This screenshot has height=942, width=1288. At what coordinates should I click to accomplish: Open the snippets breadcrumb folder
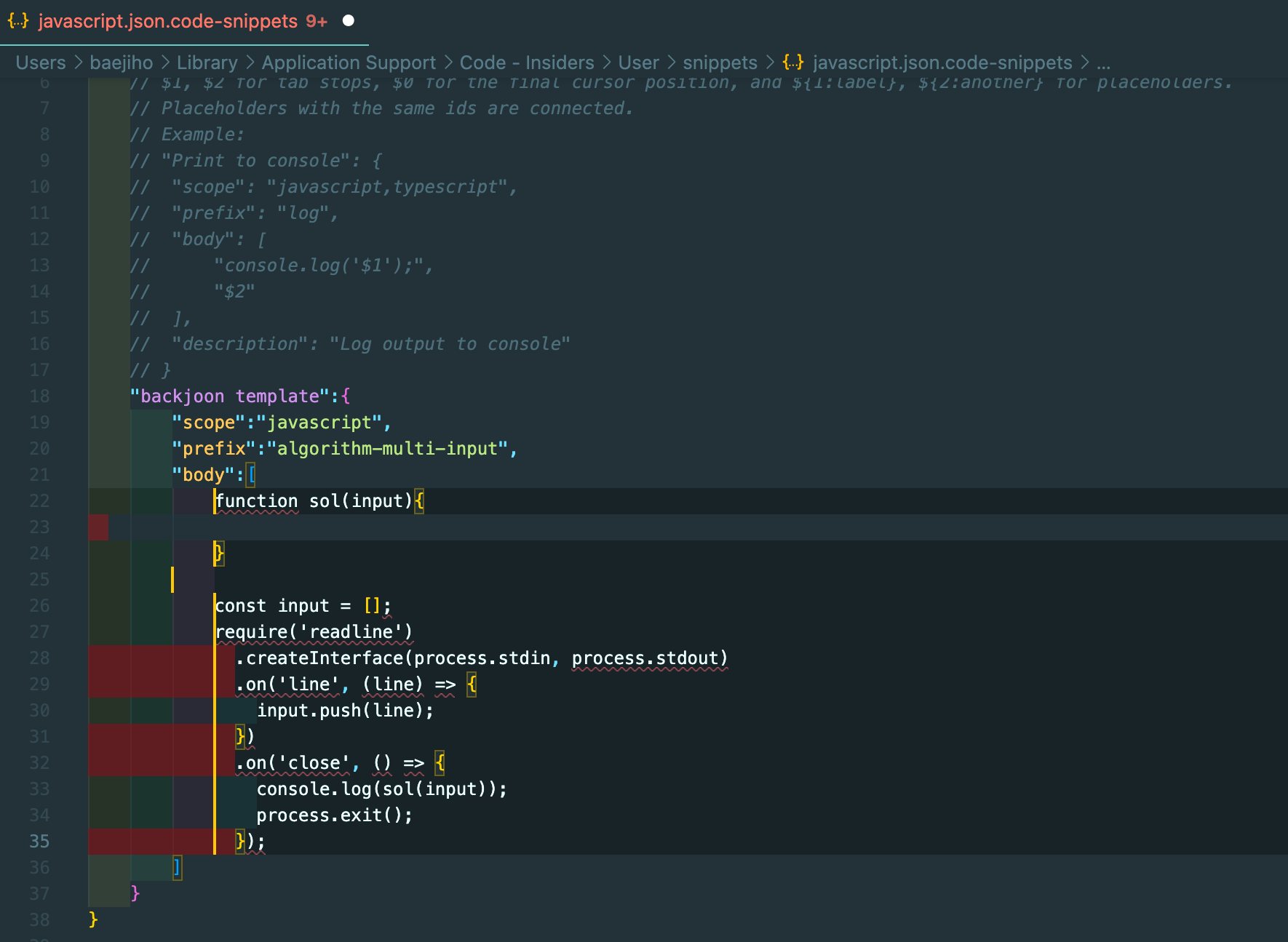tap(720, 63)
